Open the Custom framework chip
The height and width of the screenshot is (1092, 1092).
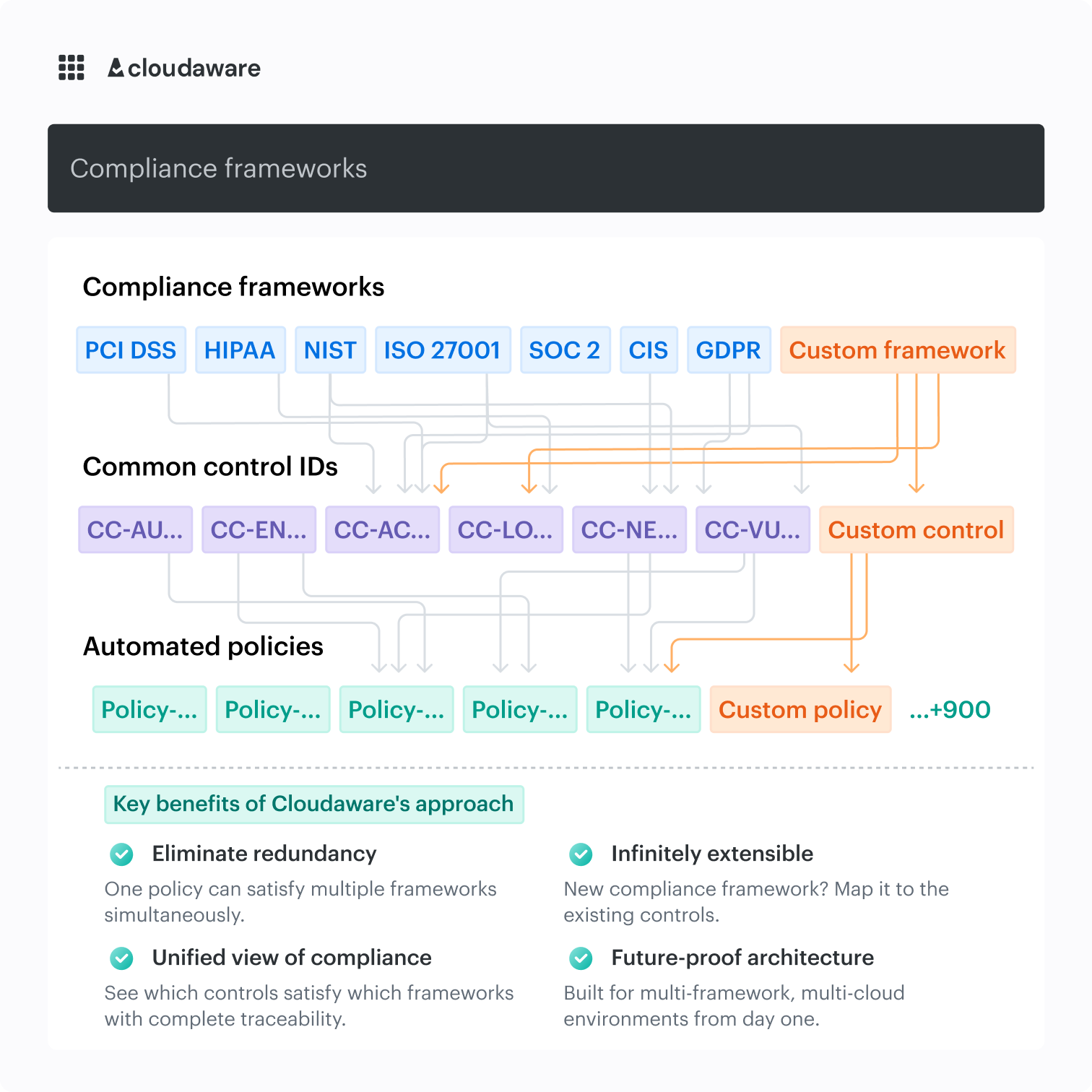point(897,350)
